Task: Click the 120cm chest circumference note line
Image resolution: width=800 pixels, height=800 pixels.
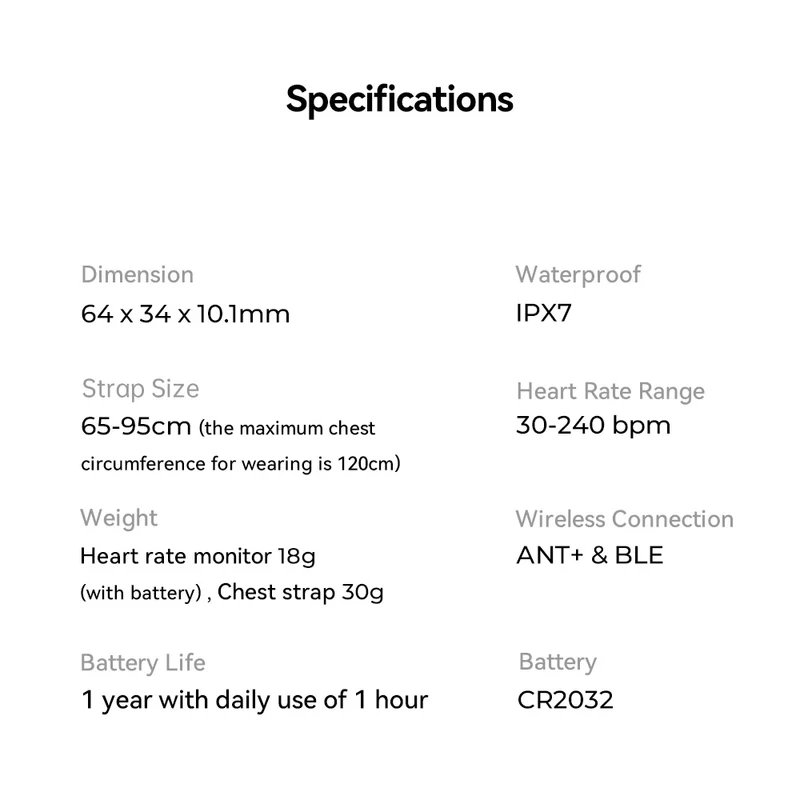Action: pyautogui.click(x=240, y=464)
